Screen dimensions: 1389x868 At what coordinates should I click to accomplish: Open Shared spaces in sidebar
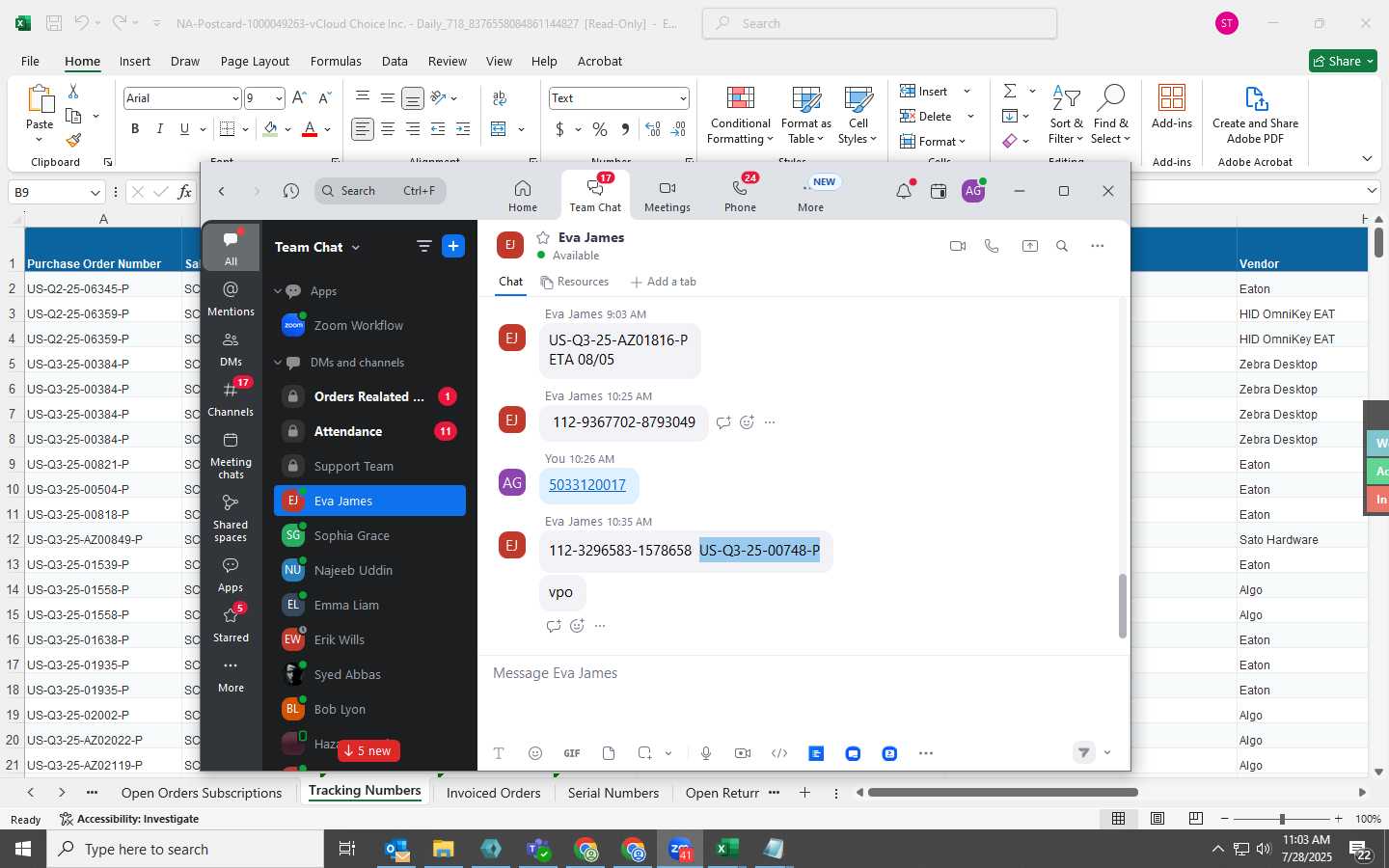[x=231, y=518]
